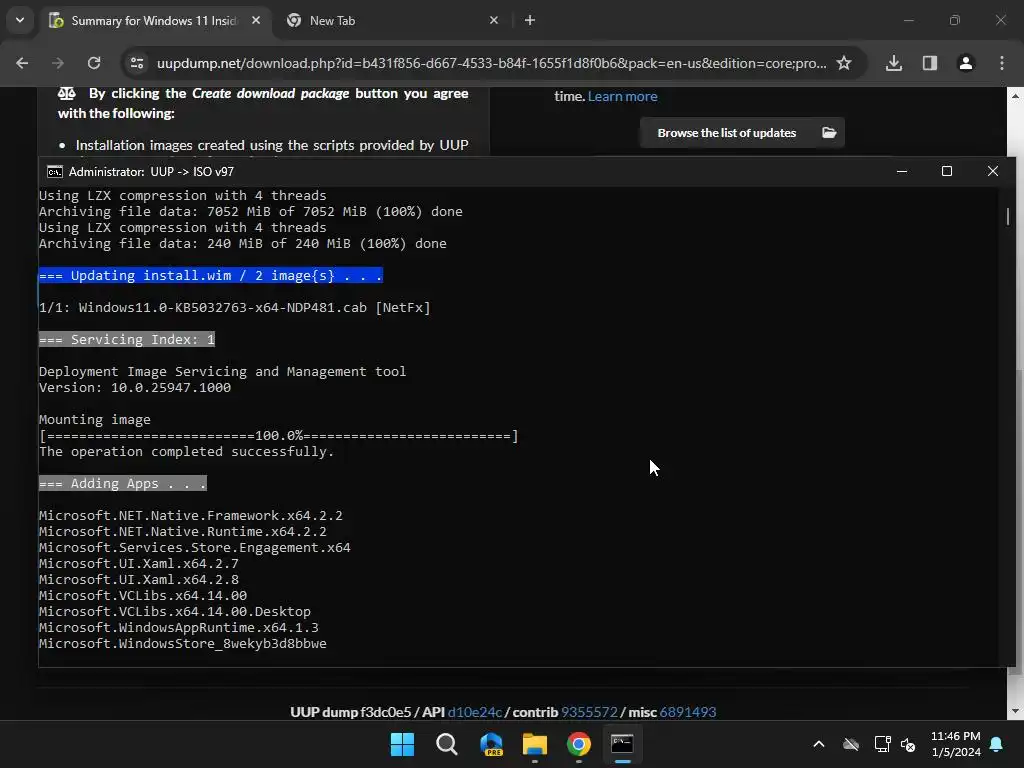
Task: Click 'Windows11.0-KB5032763-x64-NDP481.cab' line
Action: [x=234, y=308]
